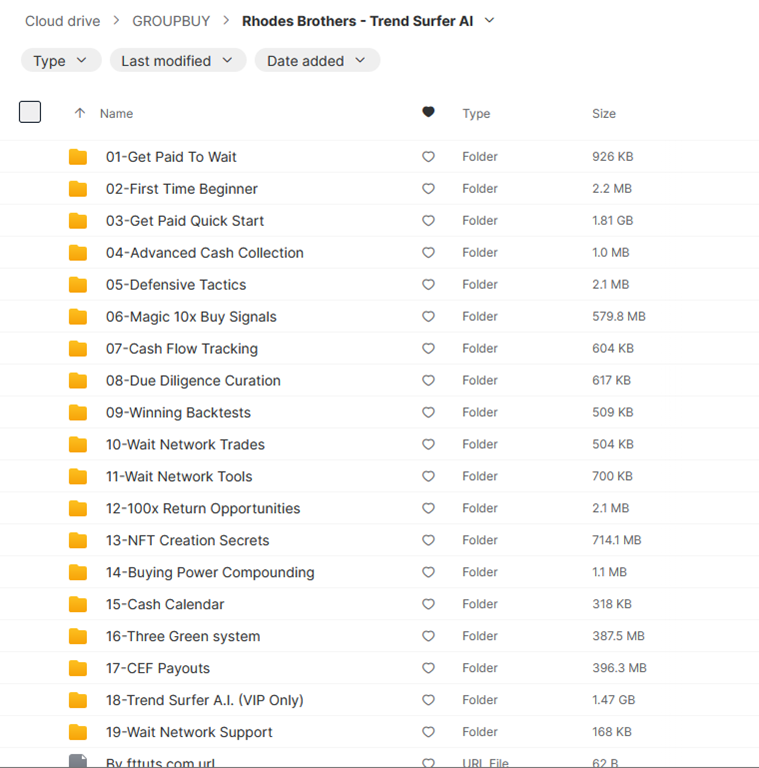Click the folder icon for 01-Get Paid To Wait

(78, 157)
